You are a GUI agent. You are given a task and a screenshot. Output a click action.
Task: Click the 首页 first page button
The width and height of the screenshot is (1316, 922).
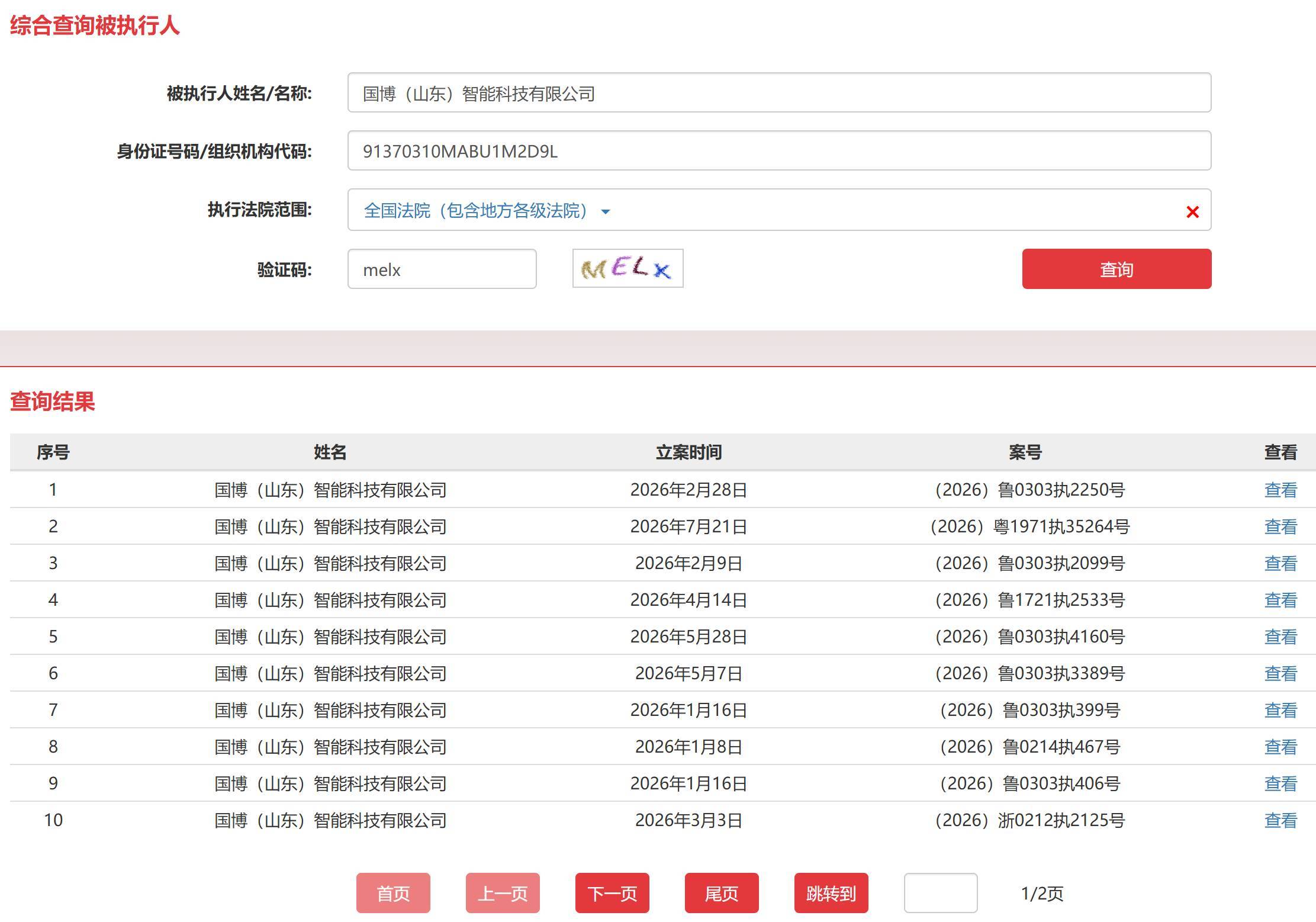click(393, 893)
